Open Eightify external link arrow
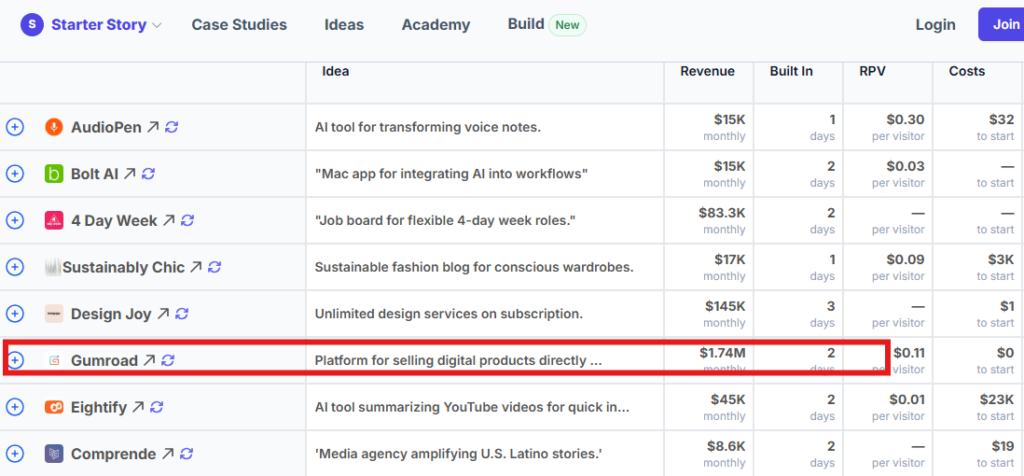 click(x=137, y=407)
